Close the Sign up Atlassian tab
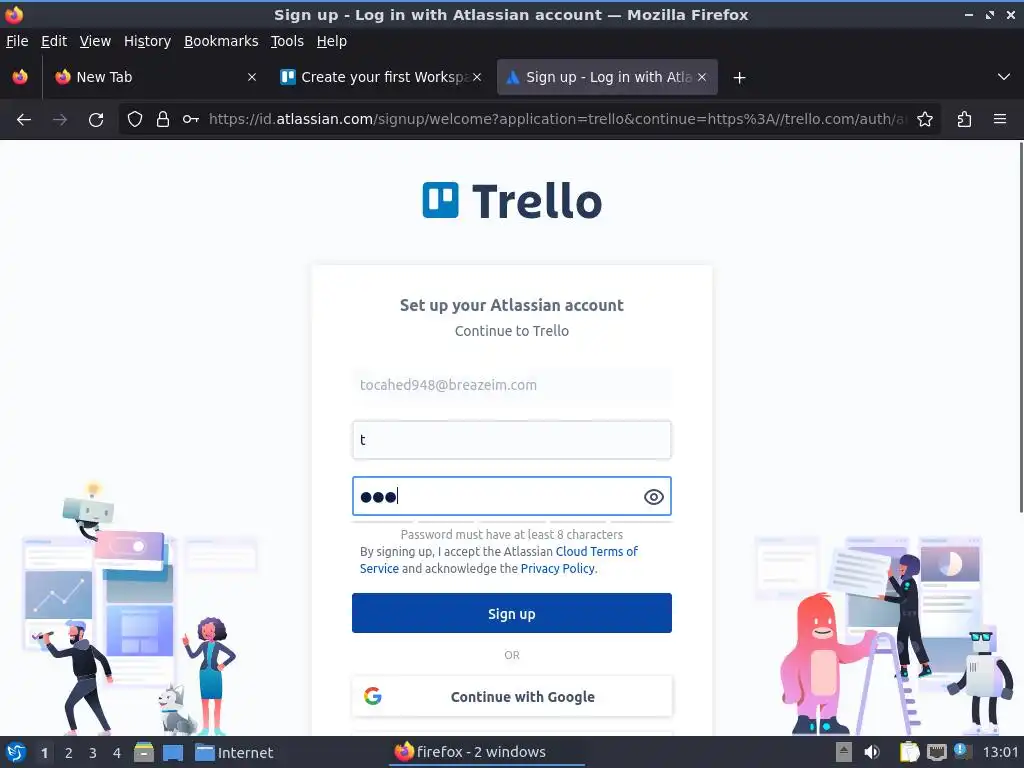Screen dimensions: 1024x768 point(702,77)
